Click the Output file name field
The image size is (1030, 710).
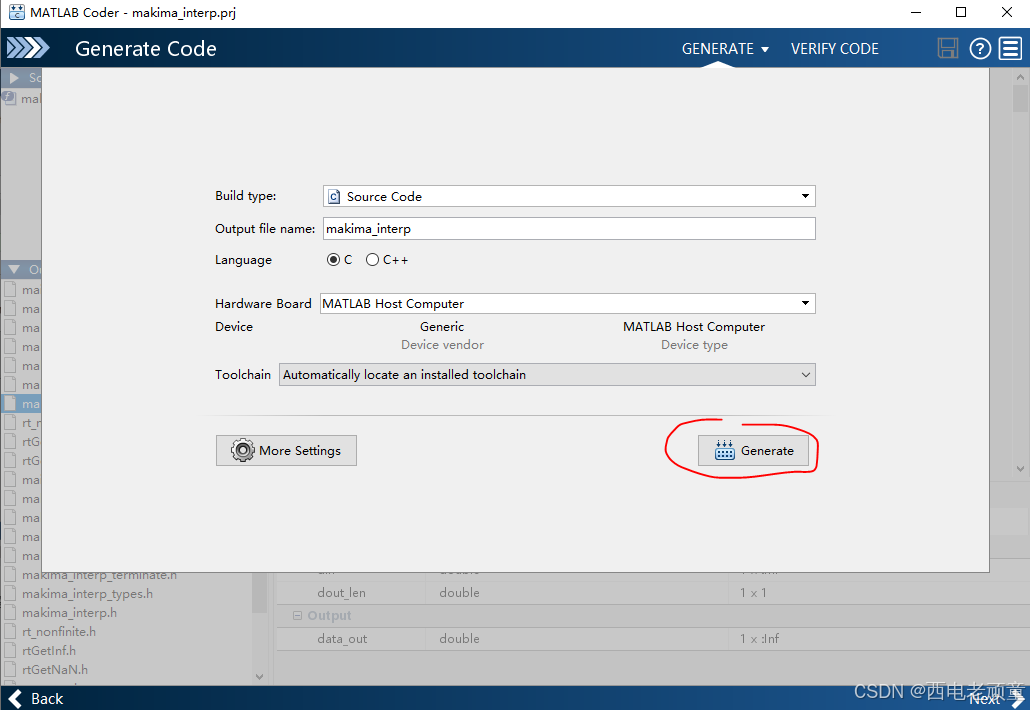click(569, 229)
